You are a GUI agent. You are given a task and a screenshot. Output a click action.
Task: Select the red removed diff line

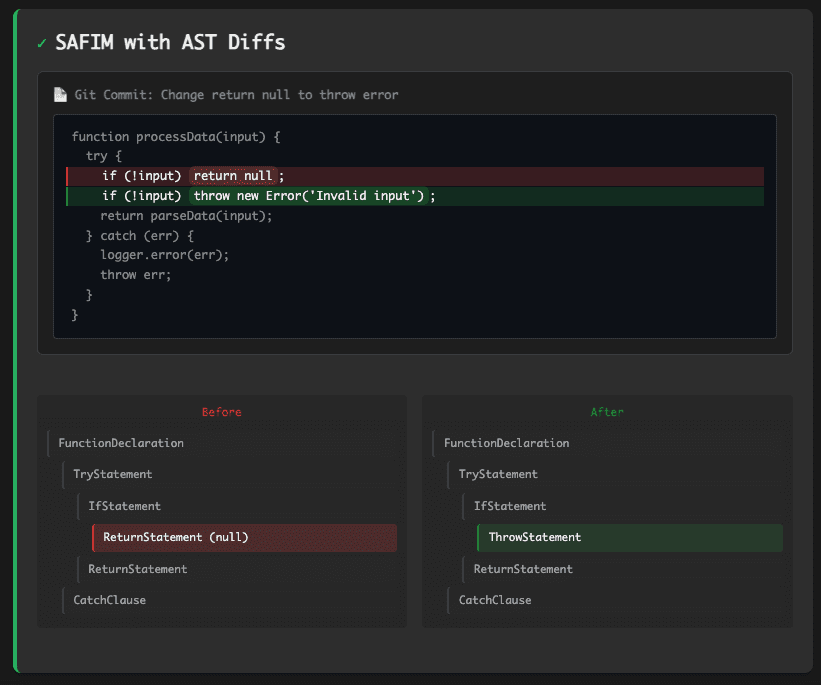(x=520, y=176)
